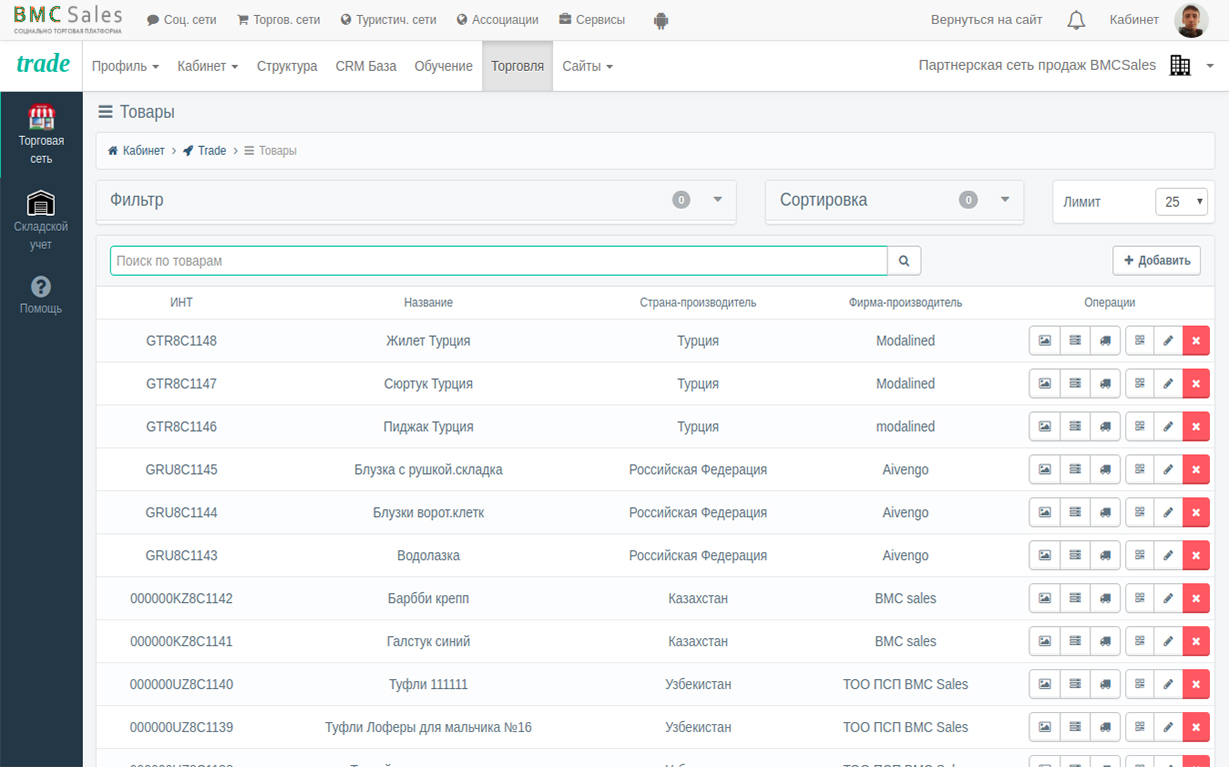Switch to the CRM База tab

366,66
